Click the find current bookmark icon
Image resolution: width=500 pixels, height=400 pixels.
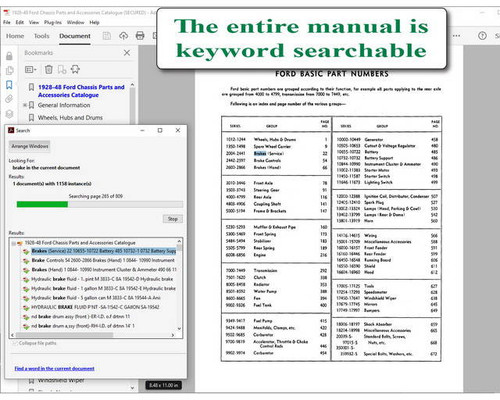tap(75, 69)
